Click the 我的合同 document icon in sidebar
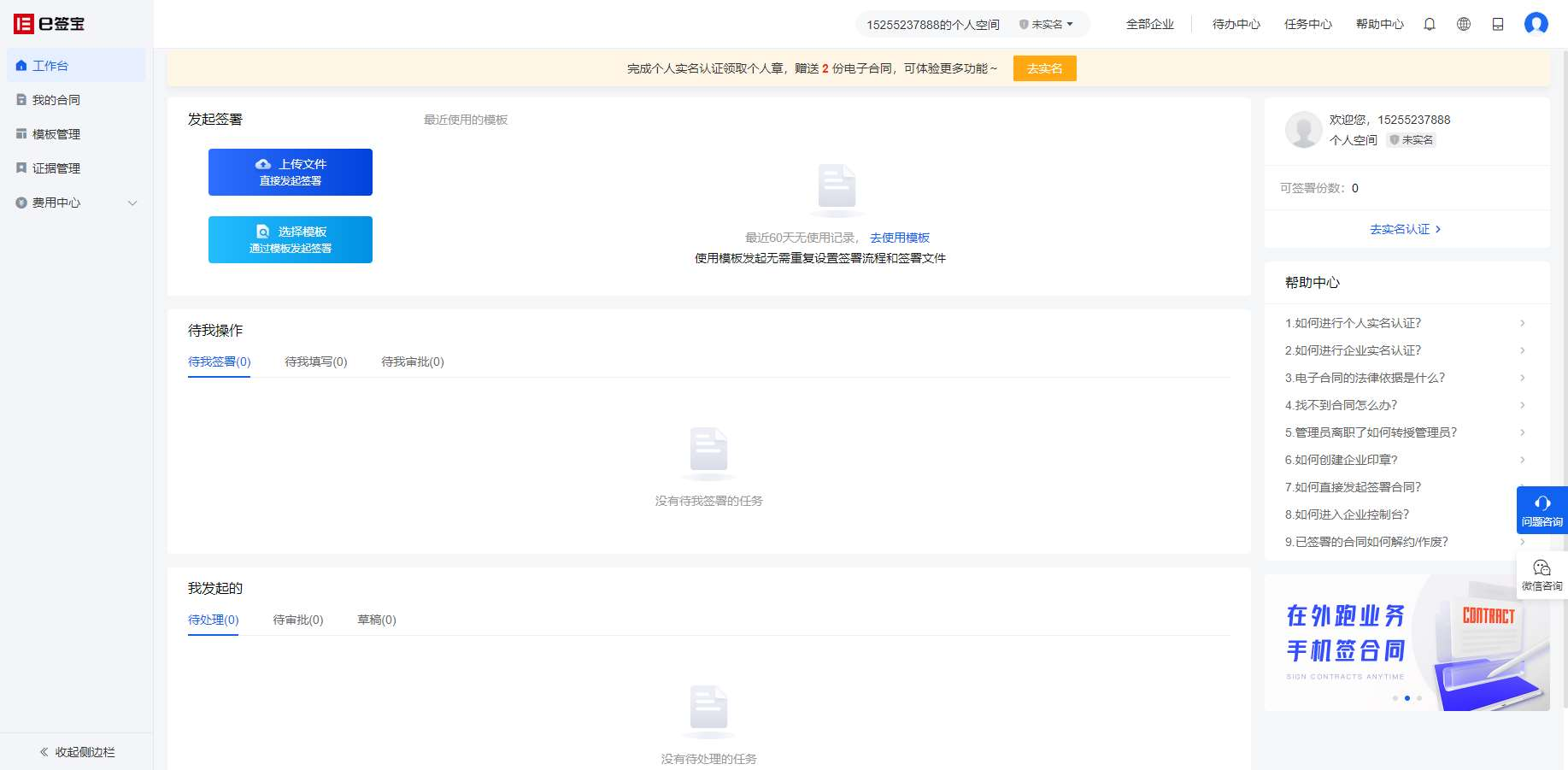 click(x=21, y=100)
